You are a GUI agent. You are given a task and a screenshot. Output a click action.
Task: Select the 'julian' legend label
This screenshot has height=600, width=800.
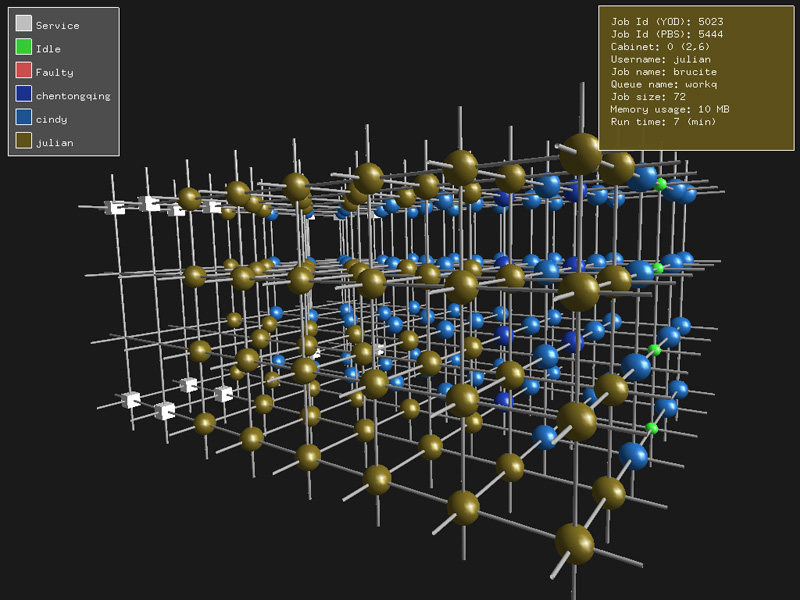click(x=55, y=143)
